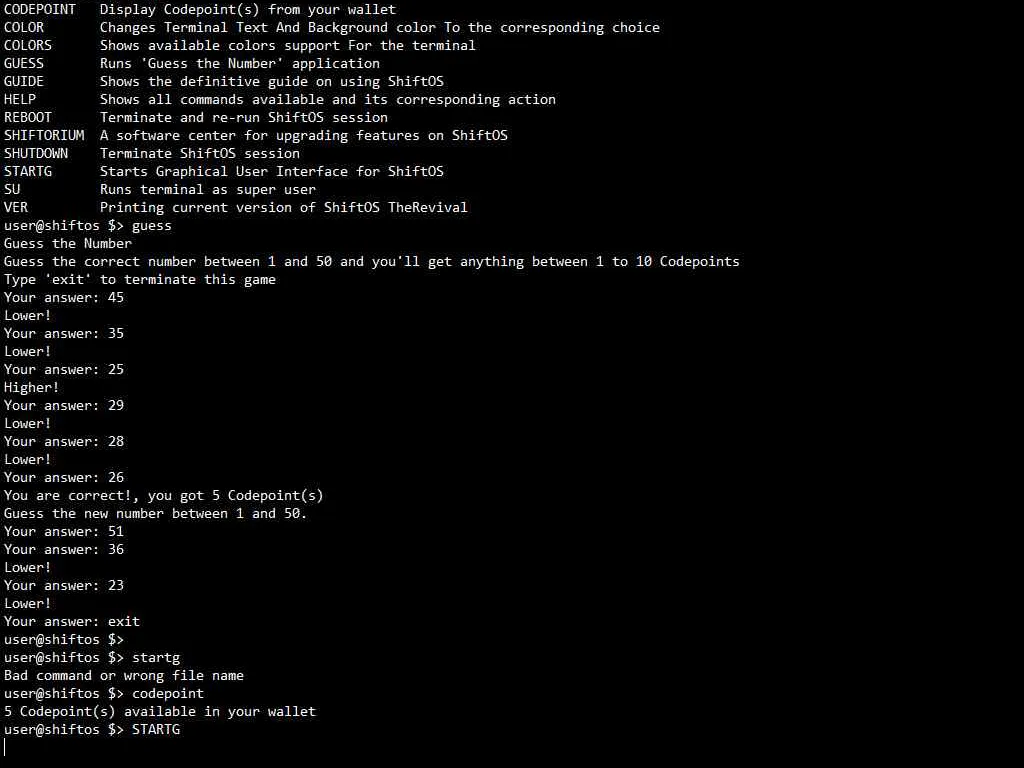Click the 'Starts Graphical User Interface for ShiftOS' description
This screenshot has width=1024, height=768.
pos(272,171)
